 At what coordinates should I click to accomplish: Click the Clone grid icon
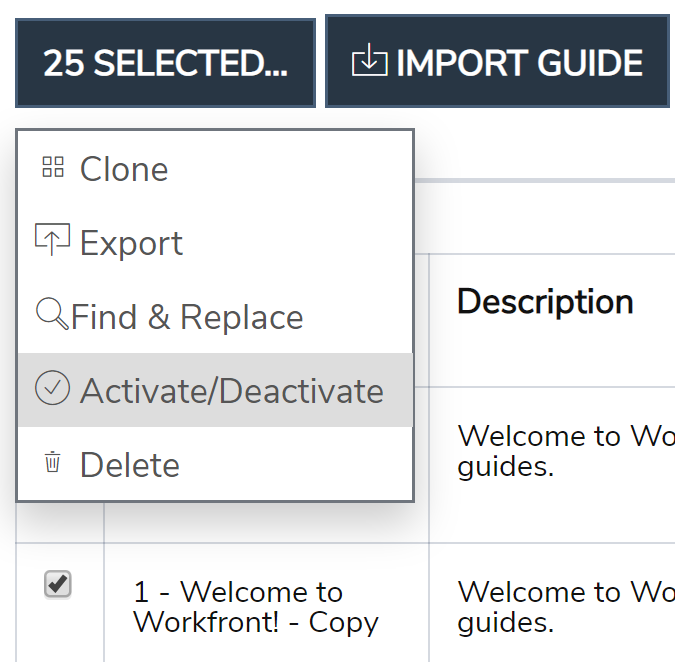53,167
